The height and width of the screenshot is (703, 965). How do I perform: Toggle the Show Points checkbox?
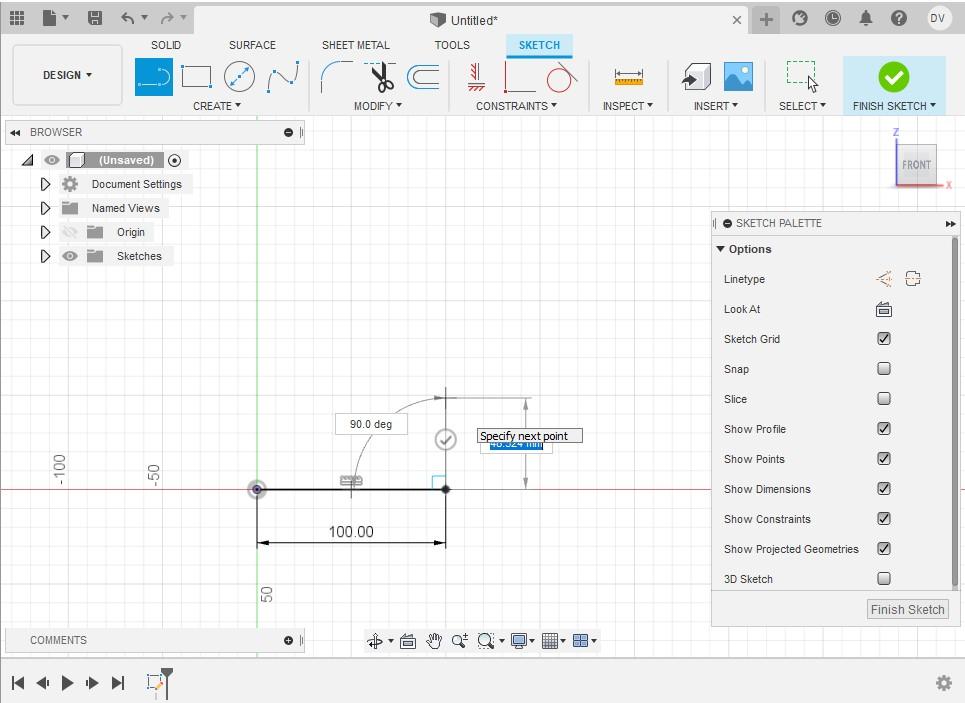pos(884,459)
